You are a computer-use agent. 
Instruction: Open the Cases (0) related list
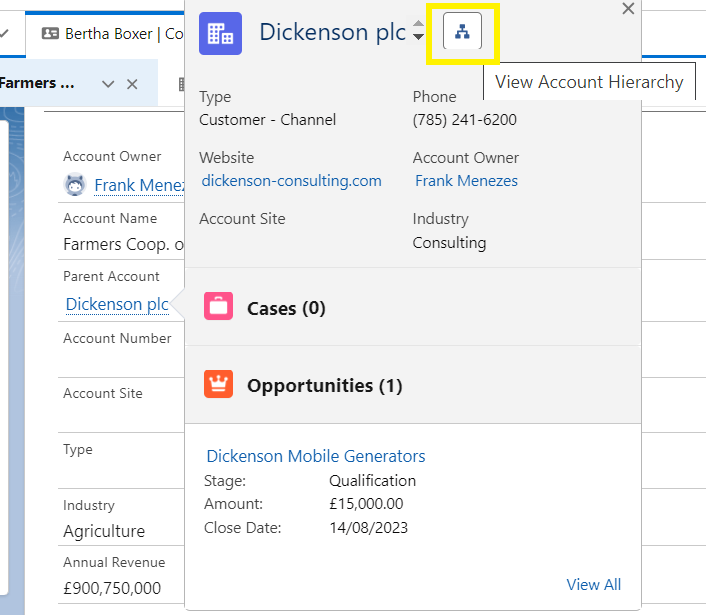pyautogui.click(x=286, y=308)
